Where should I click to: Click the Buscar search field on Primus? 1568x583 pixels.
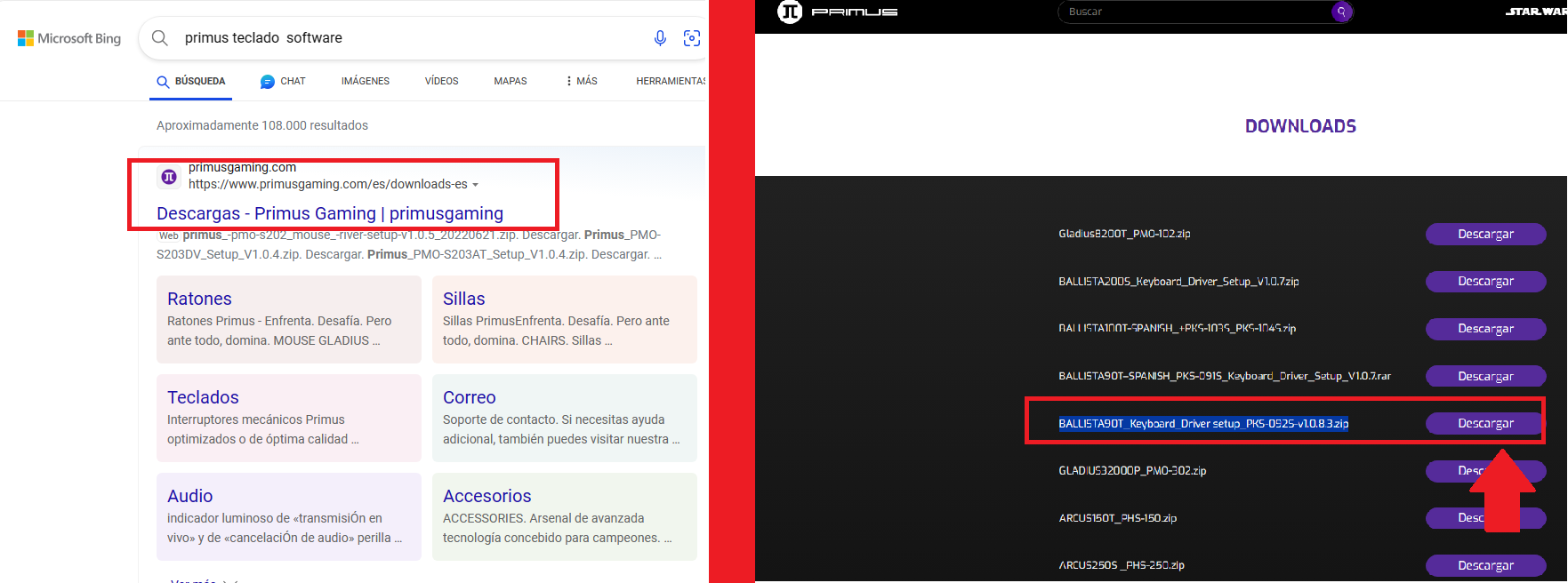coord(1192,12)
